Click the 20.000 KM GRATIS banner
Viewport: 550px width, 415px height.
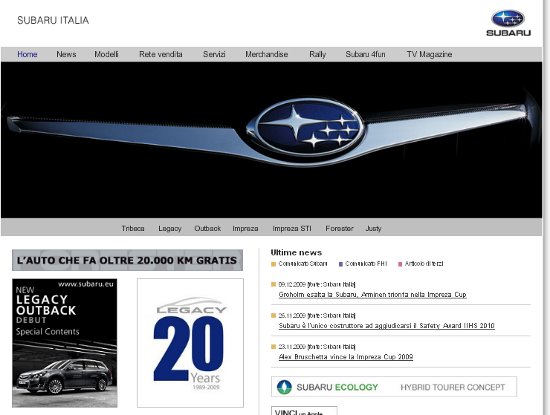point(127,260)
